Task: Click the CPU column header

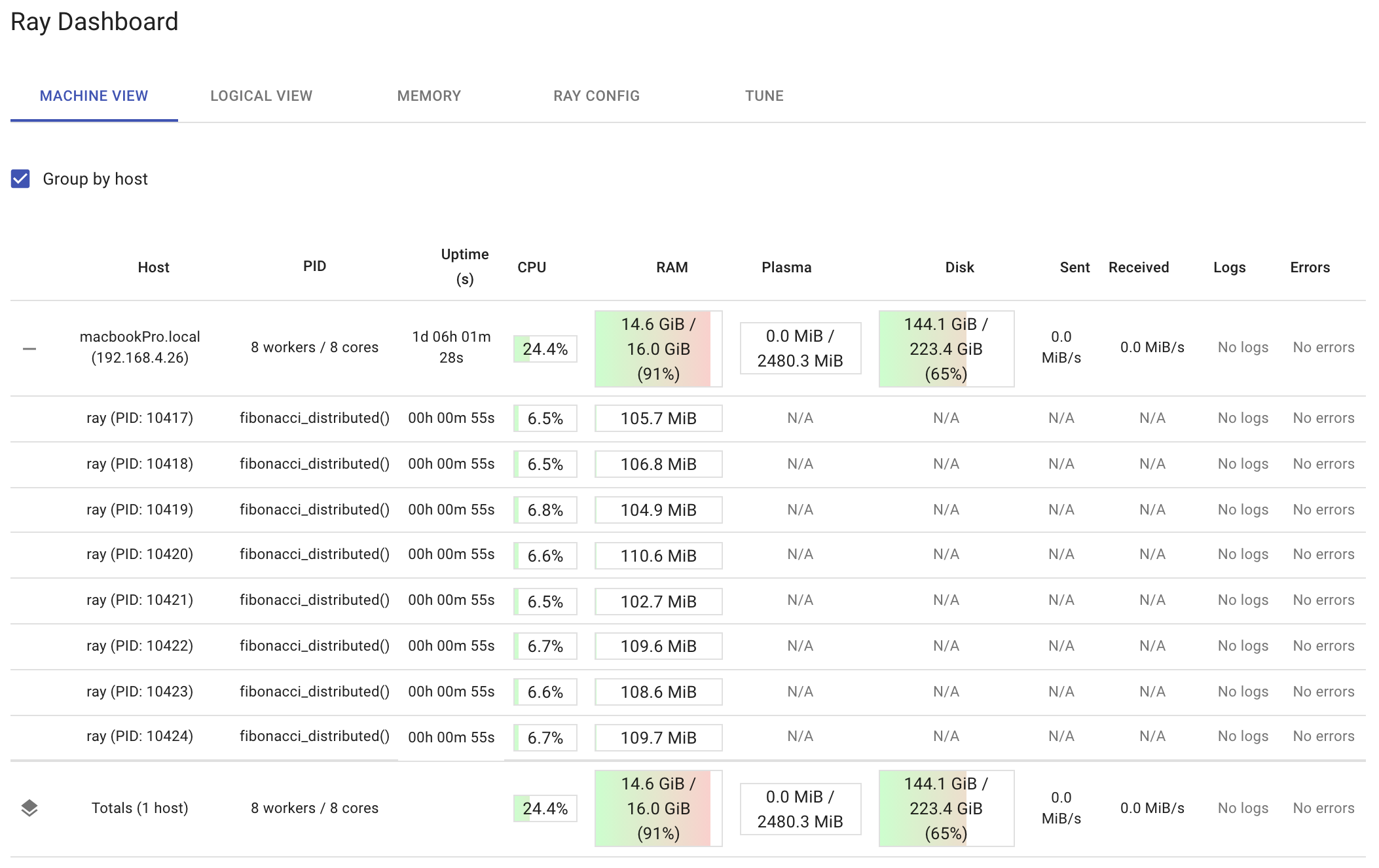Action: [532, 267]
